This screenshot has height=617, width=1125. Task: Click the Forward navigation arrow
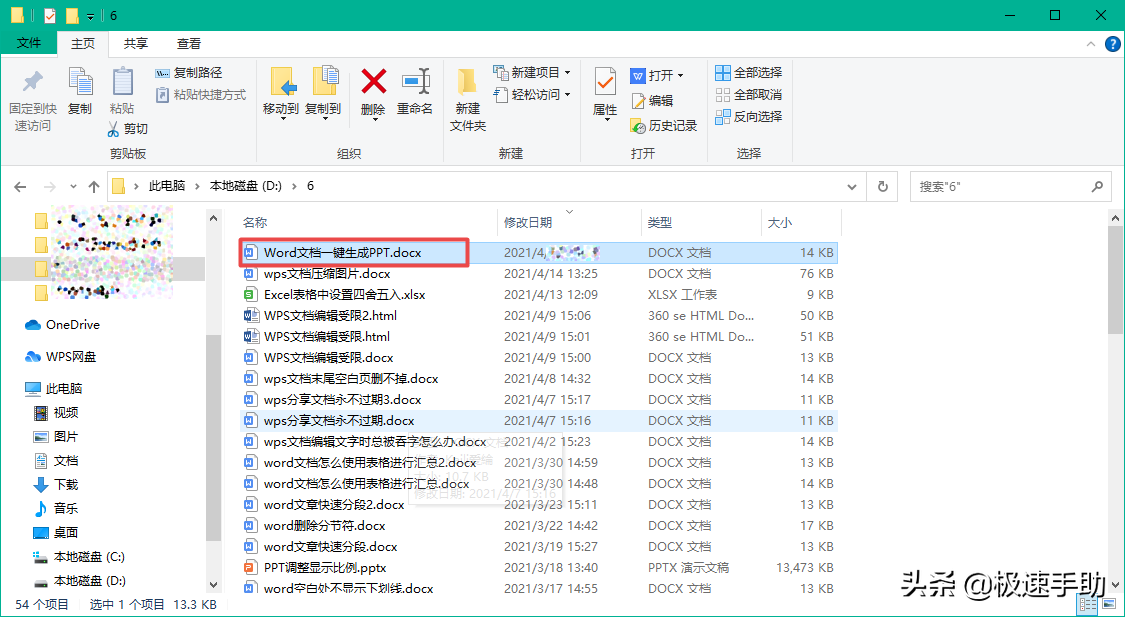[x=50, y=187]
